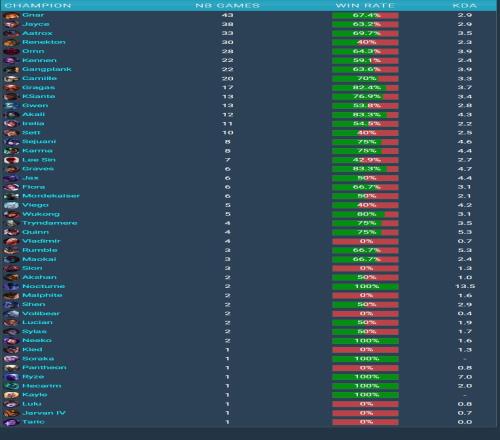Click Vladimir 0% win rate bar
The width and height of the screenshot is (500, 440).
[365, 241]
